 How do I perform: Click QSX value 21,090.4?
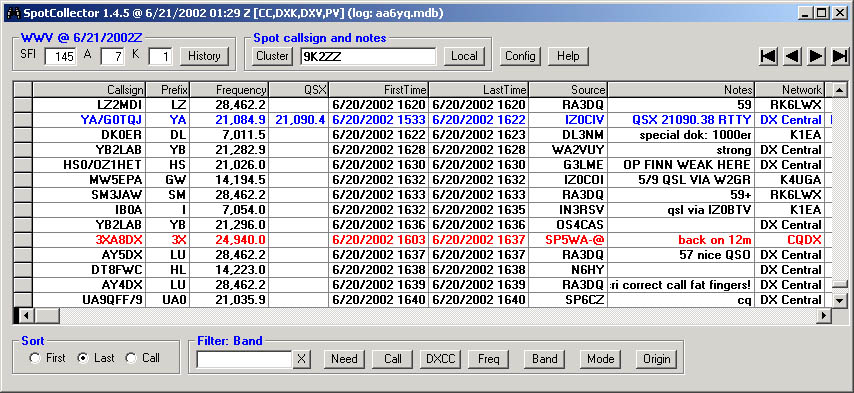(301, 120)
